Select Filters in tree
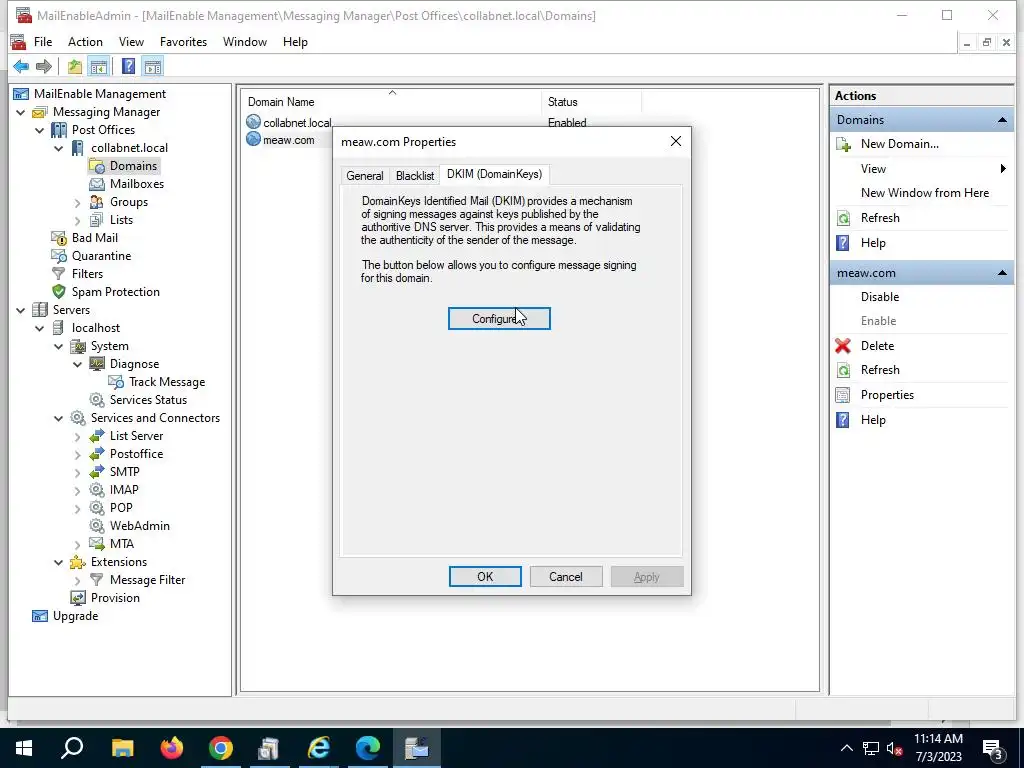The image size is (1024, 768). (88, 274)
